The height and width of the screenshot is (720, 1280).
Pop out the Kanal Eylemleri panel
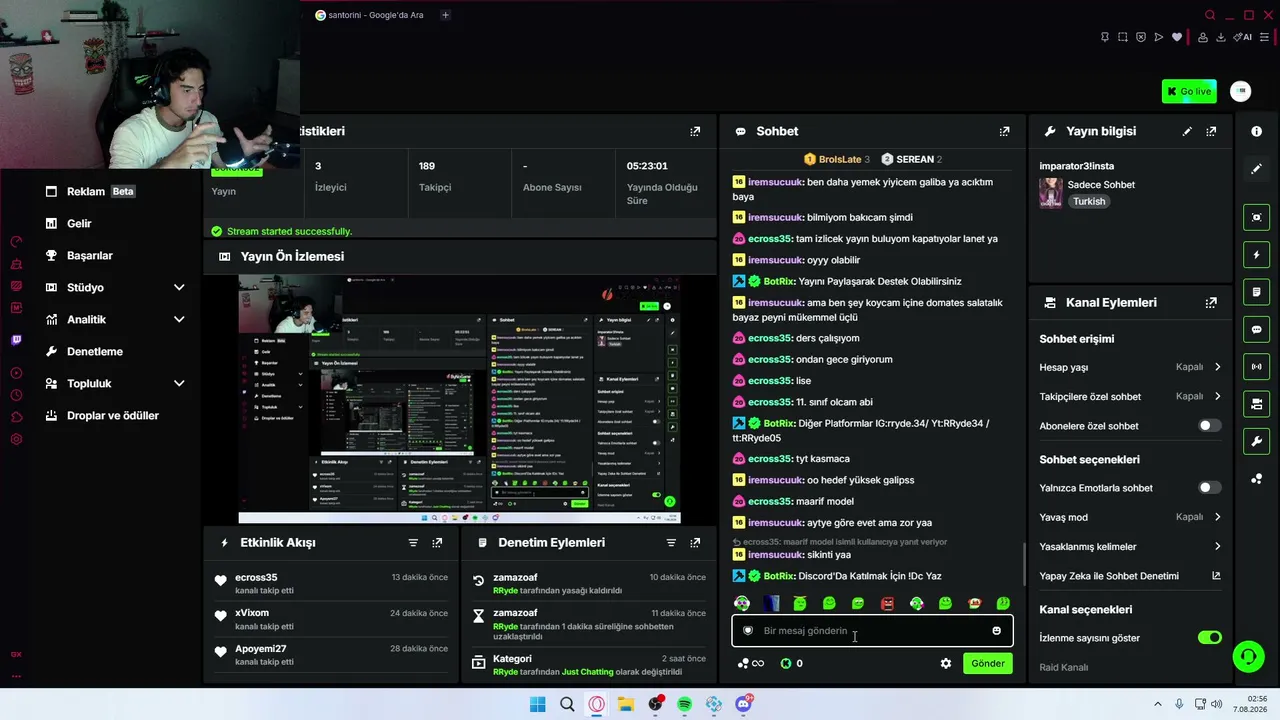(x=1211, y=302)
